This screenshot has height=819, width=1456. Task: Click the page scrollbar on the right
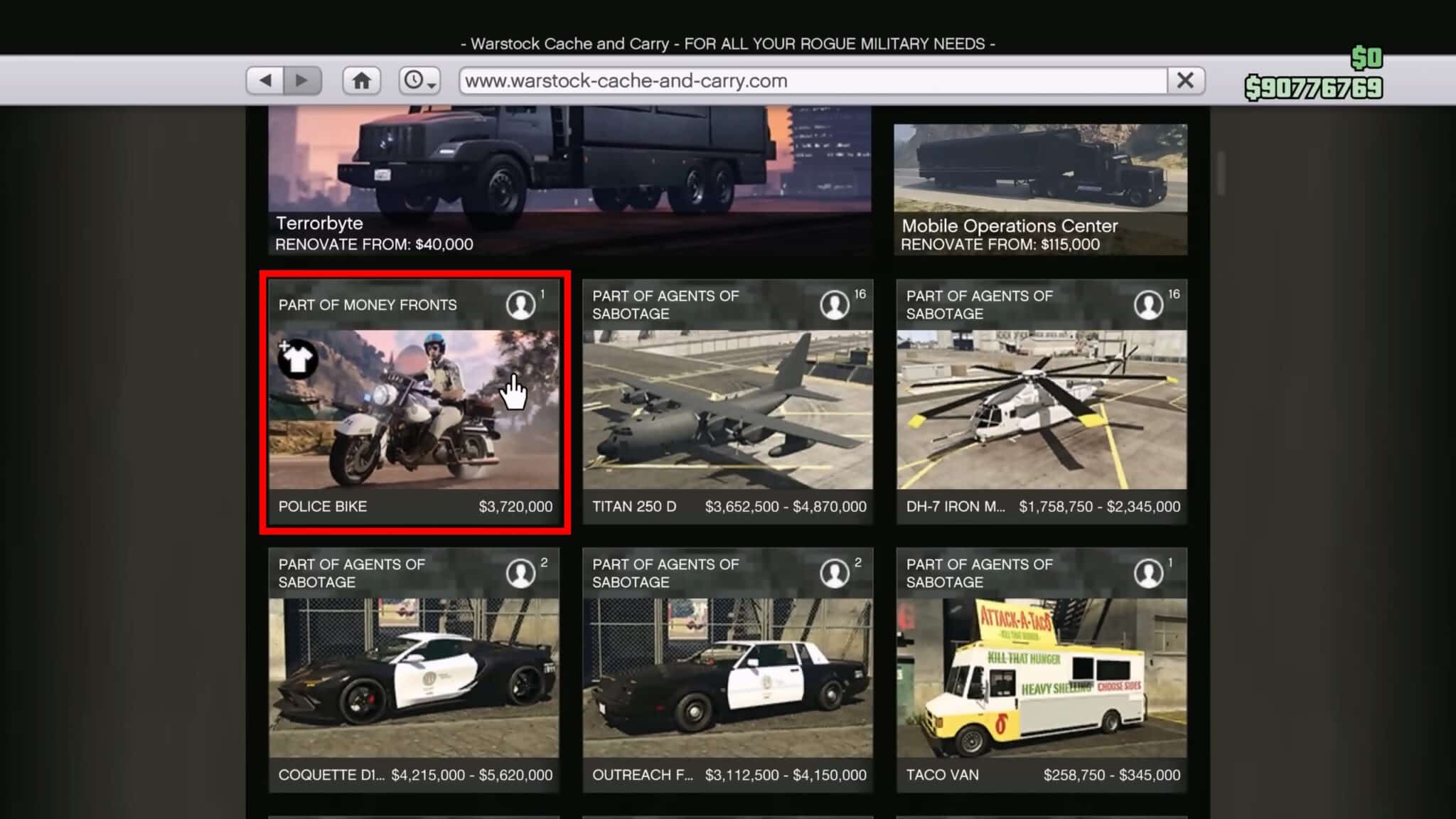(x=1221, y=173)
